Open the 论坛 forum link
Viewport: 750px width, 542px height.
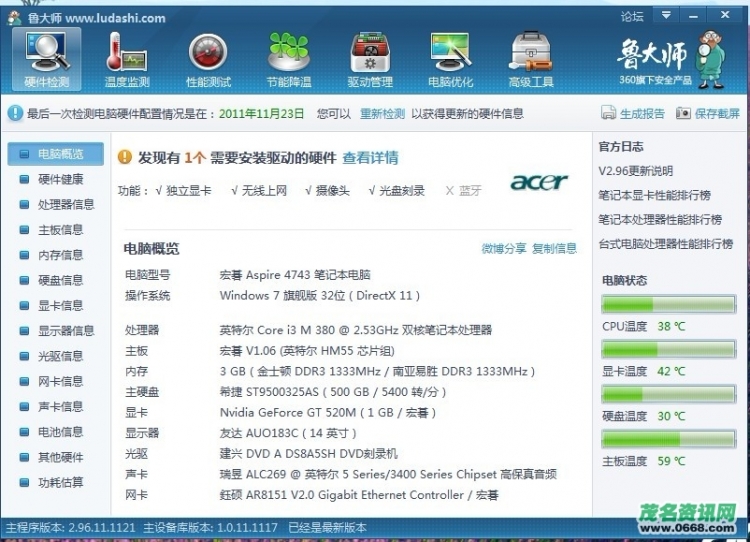[x=632, y=17]
